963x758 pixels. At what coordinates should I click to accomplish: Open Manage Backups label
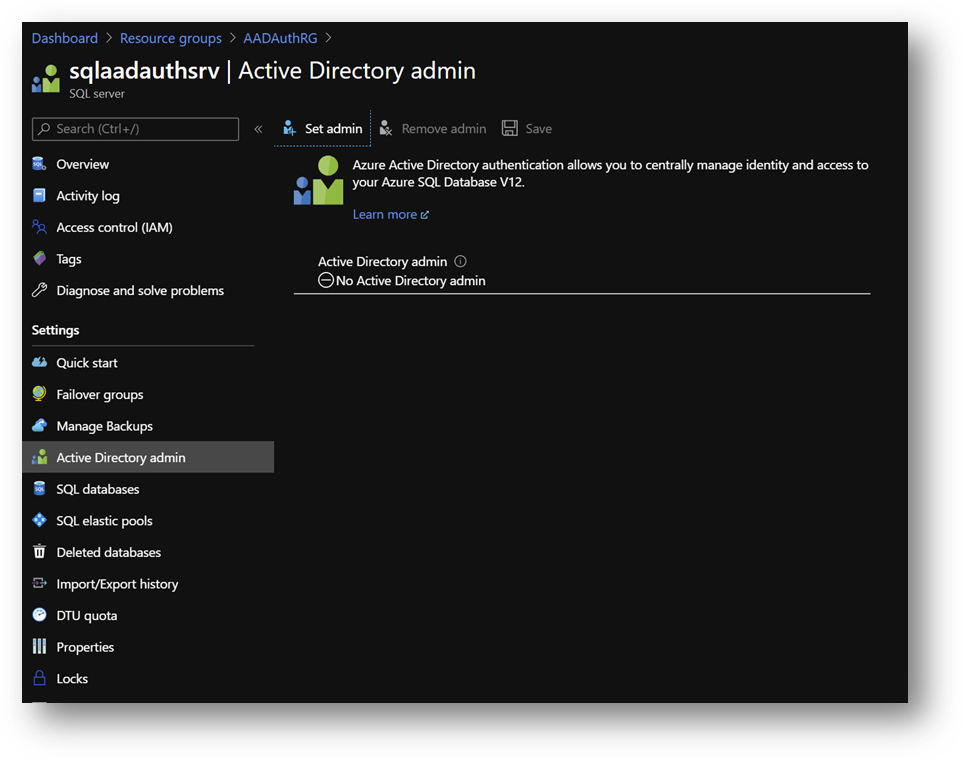coord(104,426)
